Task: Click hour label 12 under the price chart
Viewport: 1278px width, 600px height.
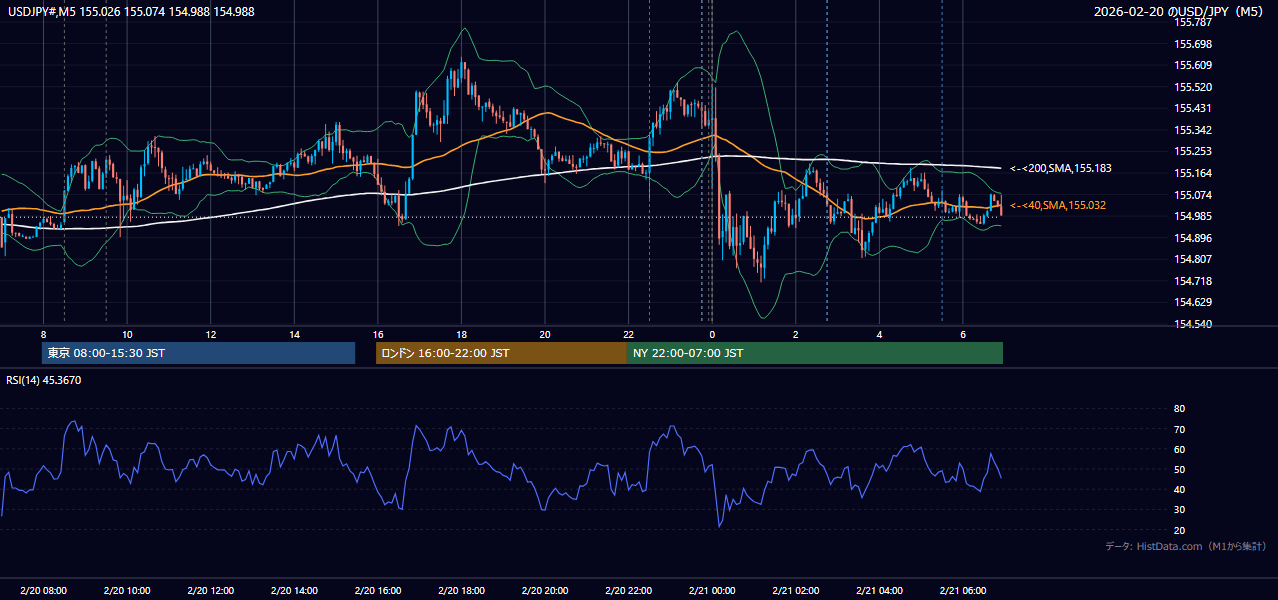Action: (x=211, y=334)
